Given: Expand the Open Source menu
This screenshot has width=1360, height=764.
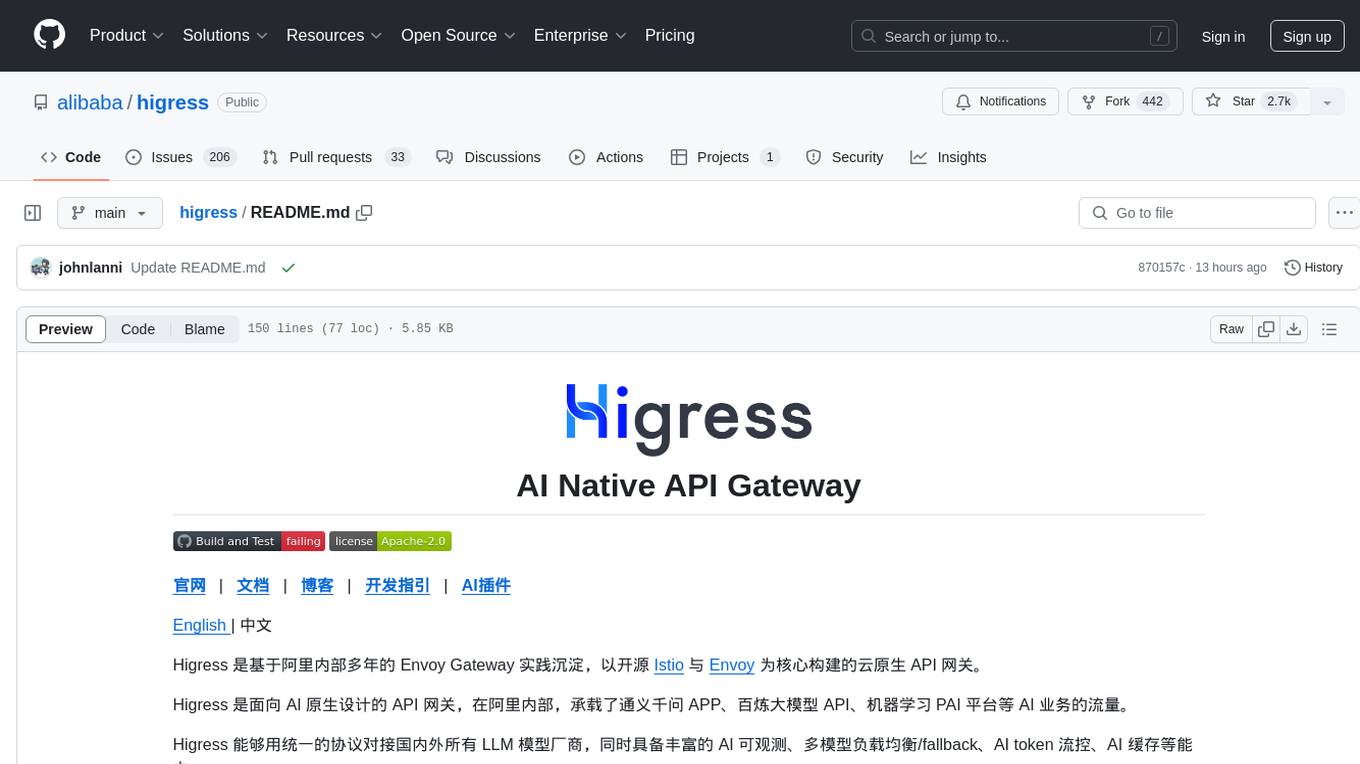Looking at the screenshot, I should coord(458,35).
